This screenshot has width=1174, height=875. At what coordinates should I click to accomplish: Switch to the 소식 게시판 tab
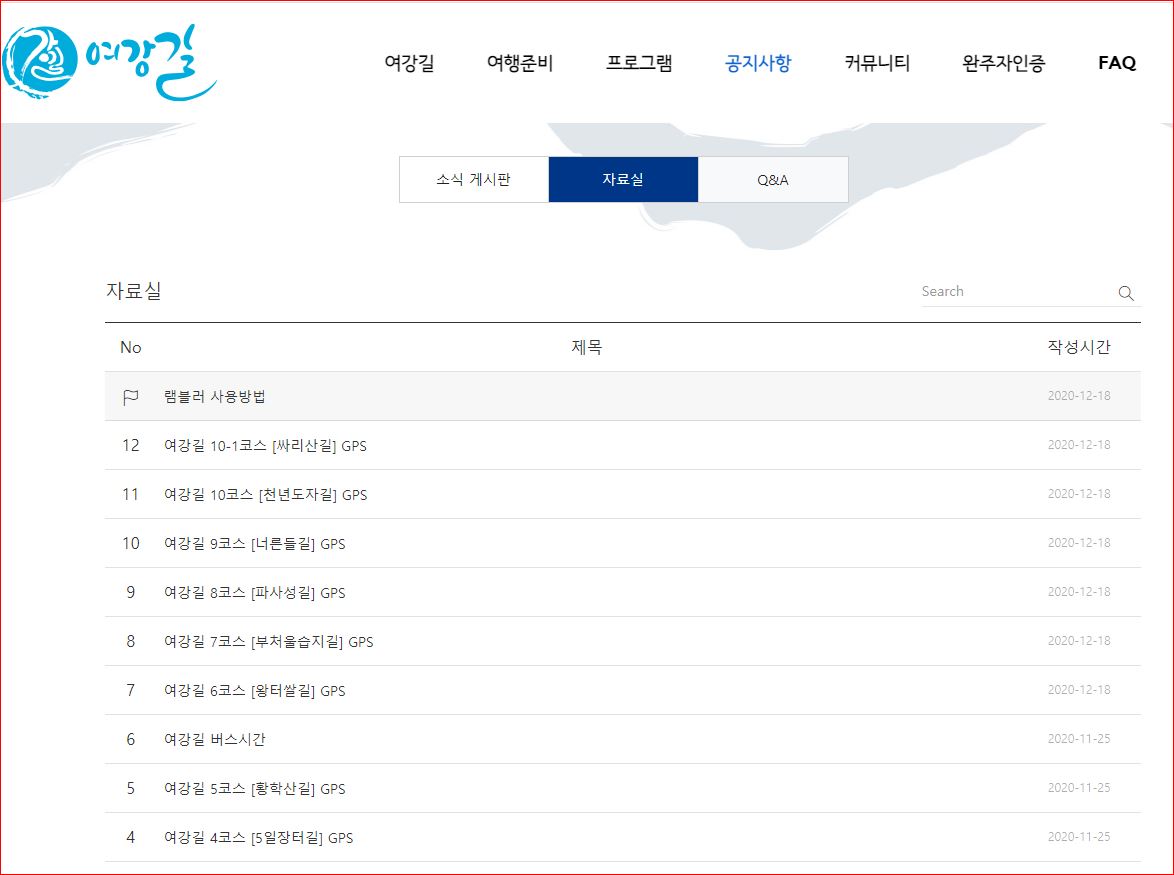(474, 180)
